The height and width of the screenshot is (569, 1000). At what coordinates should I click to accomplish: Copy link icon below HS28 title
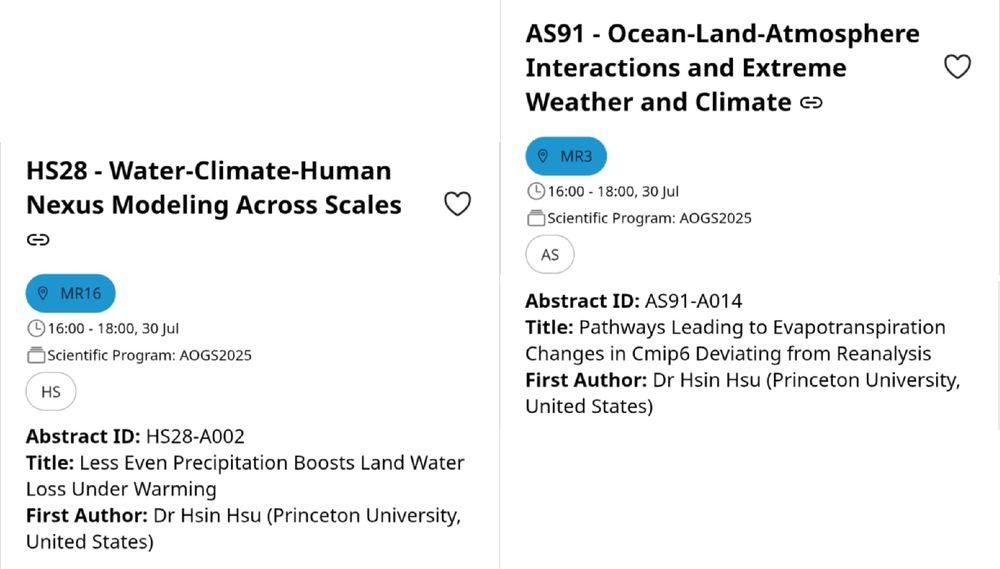coord(38,240)
